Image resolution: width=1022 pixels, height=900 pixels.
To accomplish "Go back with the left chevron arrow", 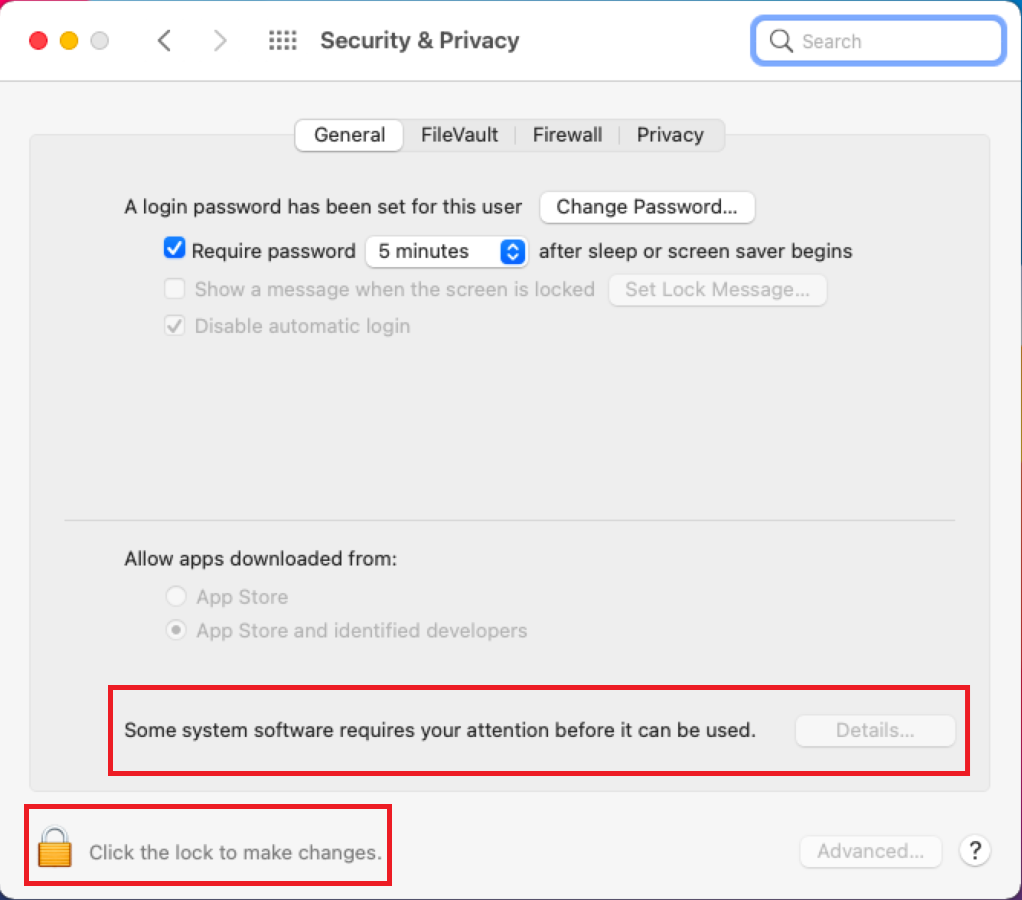I will click(x=164, y=40).
